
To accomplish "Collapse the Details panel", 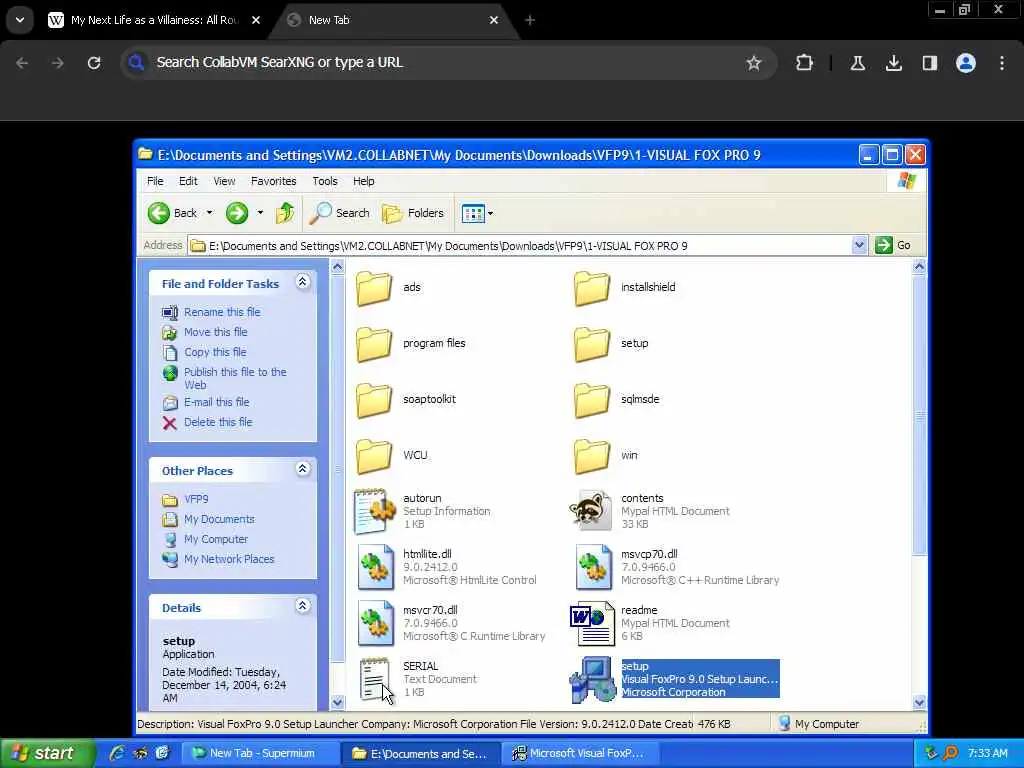I will [x=302, y=605].
